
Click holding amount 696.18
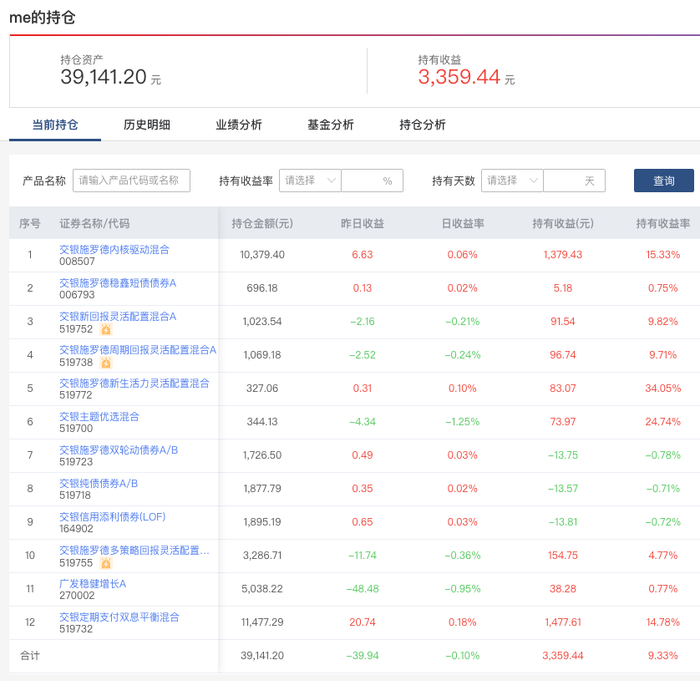[x=262, y=288]
